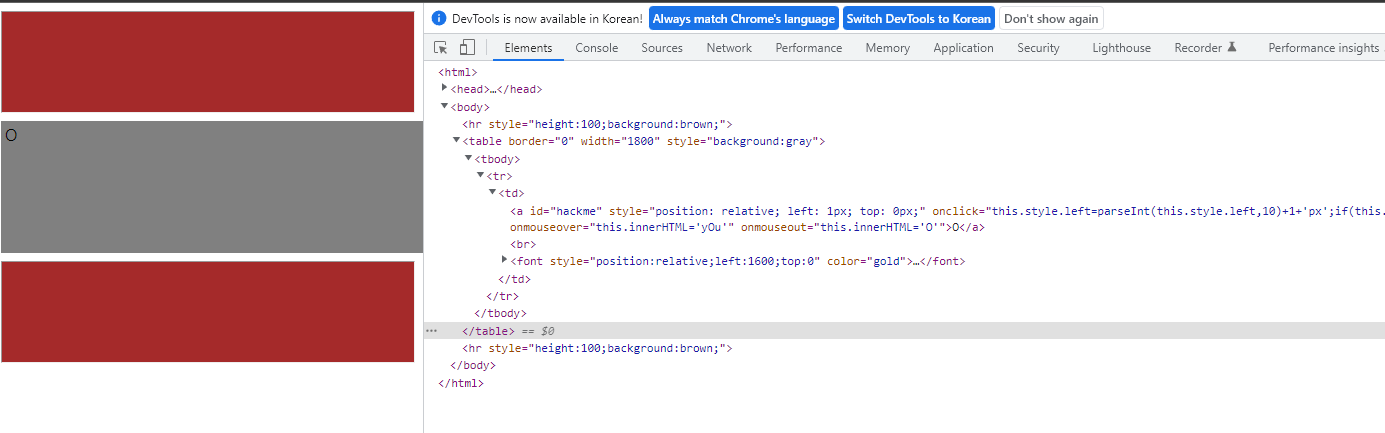Collapse the body element node
This screenshot has height=433, width=1385.
point(445,106)
